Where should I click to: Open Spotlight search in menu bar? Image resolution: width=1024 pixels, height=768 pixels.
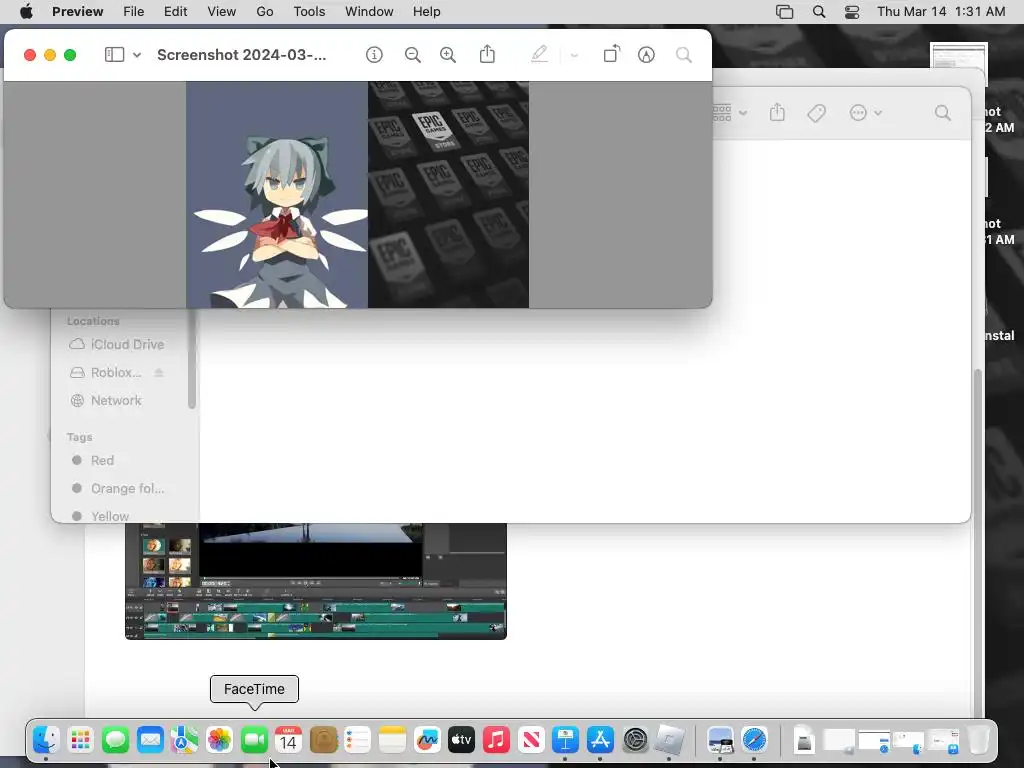(x=819, y=12)
